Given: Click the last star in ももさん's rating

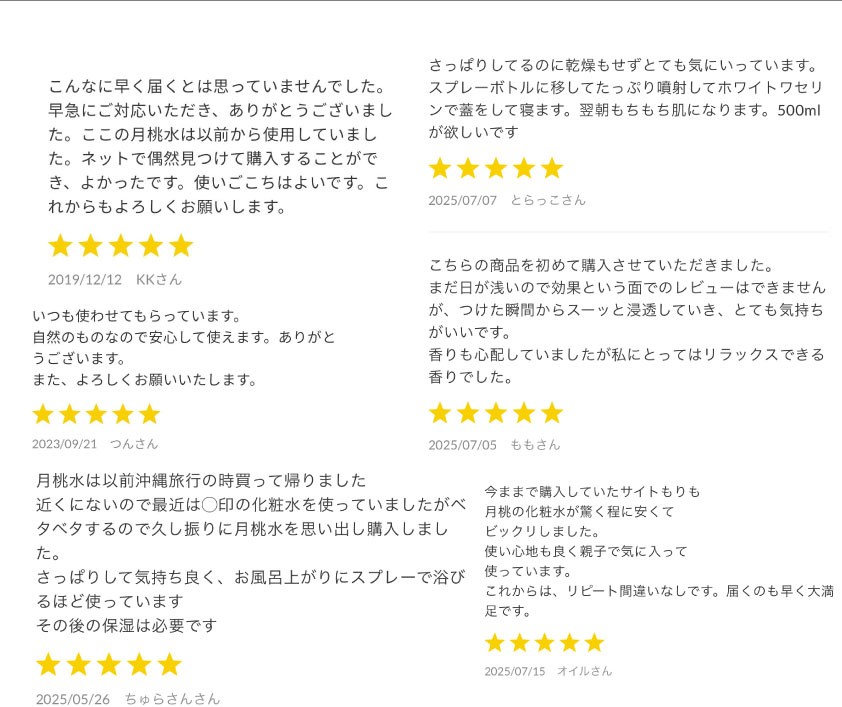Looking at the screenshot, I should (551, 413).
